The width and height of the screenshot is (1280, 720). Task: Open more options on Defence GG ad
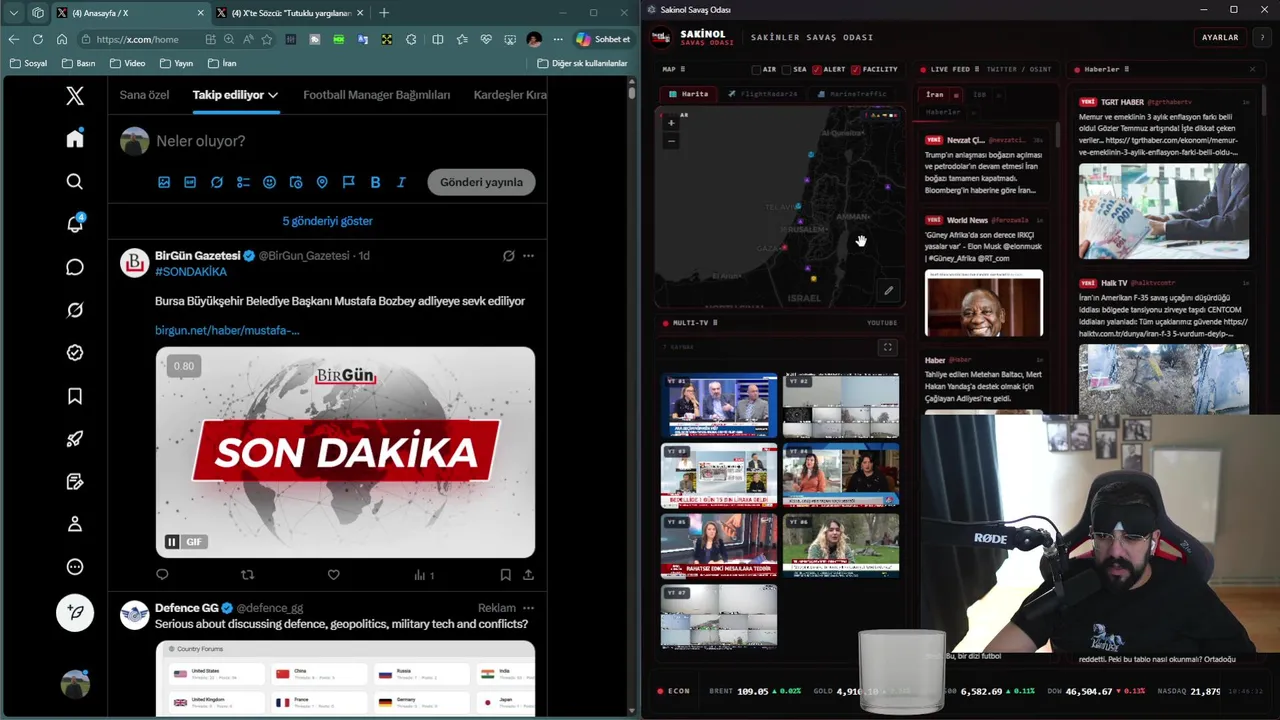528,608
